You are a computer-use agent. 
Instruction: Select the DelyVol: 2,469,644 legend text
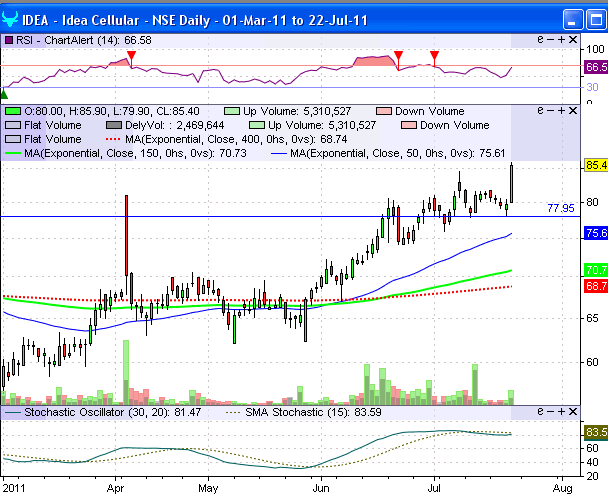[x=174, y=125]
